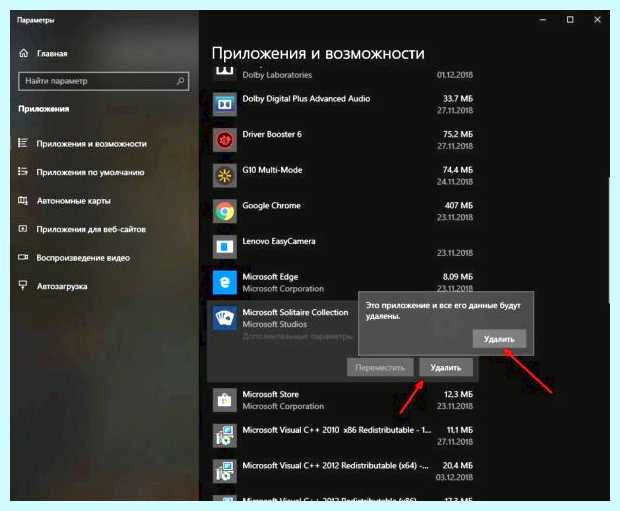Click the 03.12.2018 install date

pyautogui.click(x=454, y=477)
